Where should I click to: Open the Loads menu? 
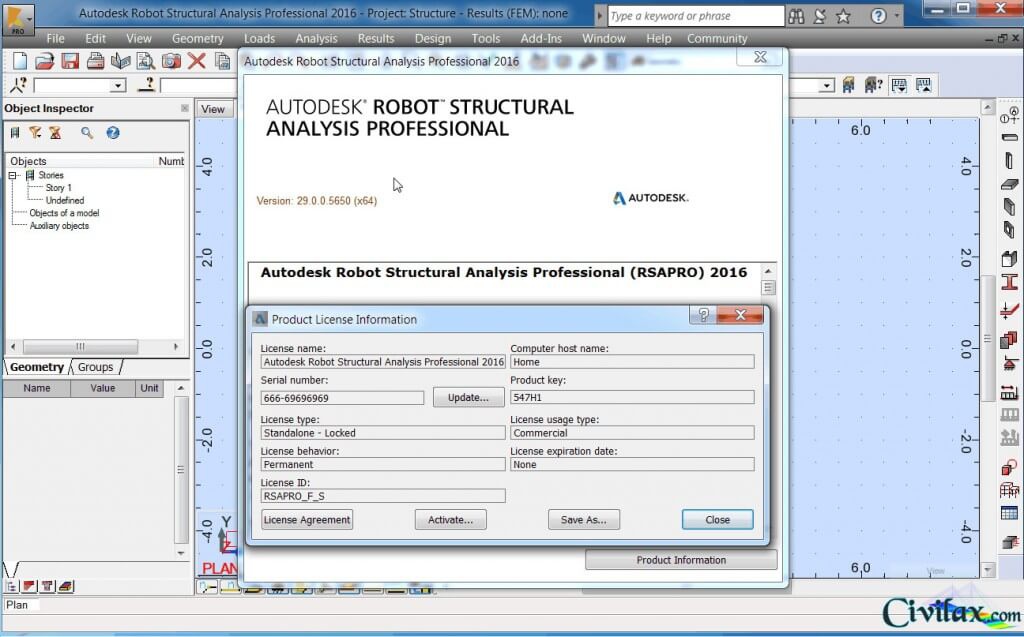[259, 39]
